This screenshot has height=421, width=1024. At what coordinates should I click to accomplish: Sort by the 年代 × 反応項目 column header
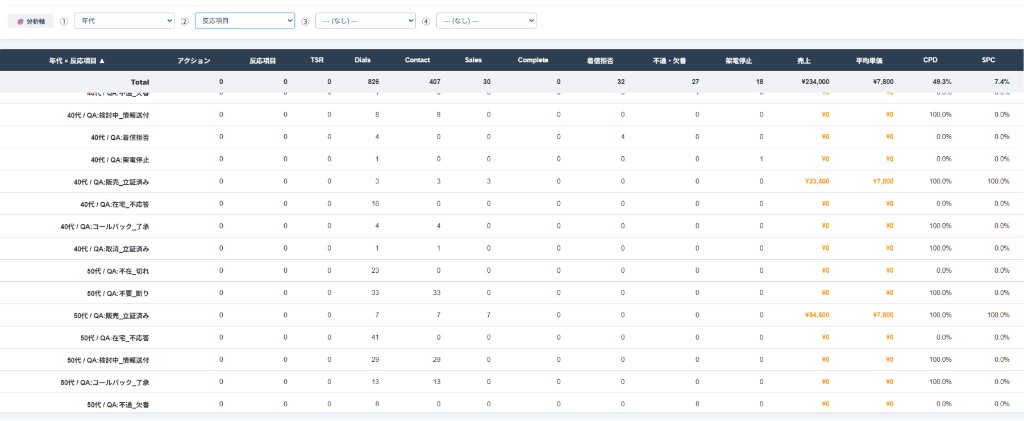pos(77,60)
